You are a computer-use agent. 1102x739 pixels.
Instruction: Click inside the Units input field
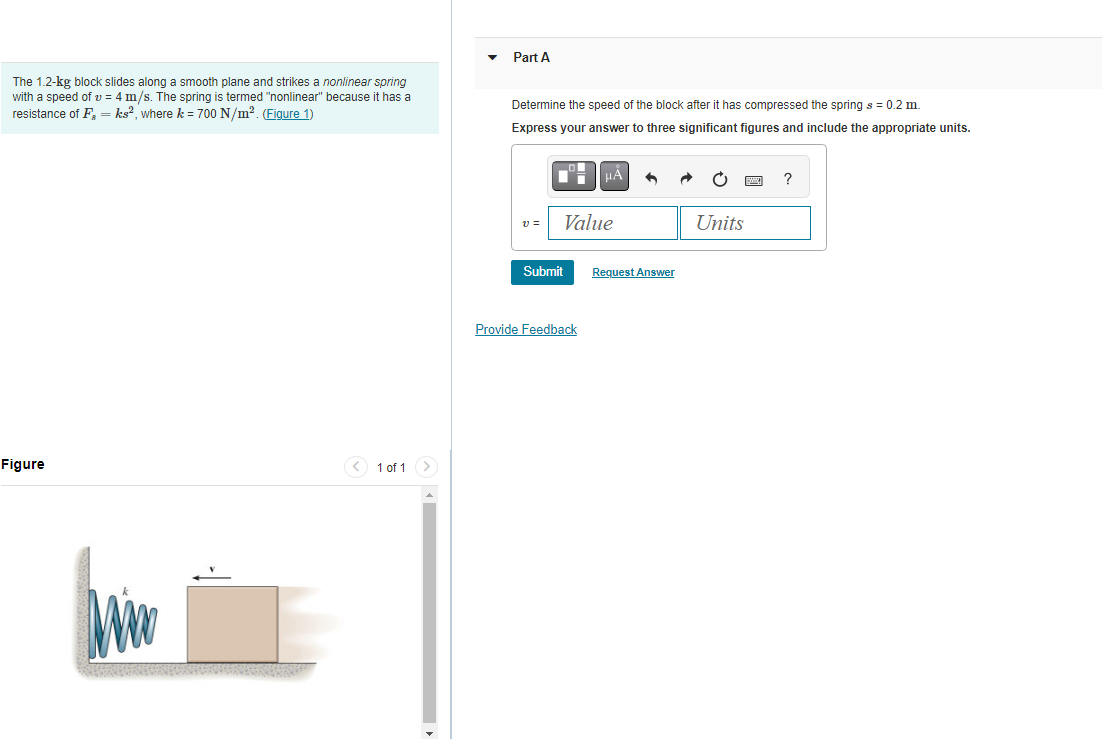tap(745, 222)
